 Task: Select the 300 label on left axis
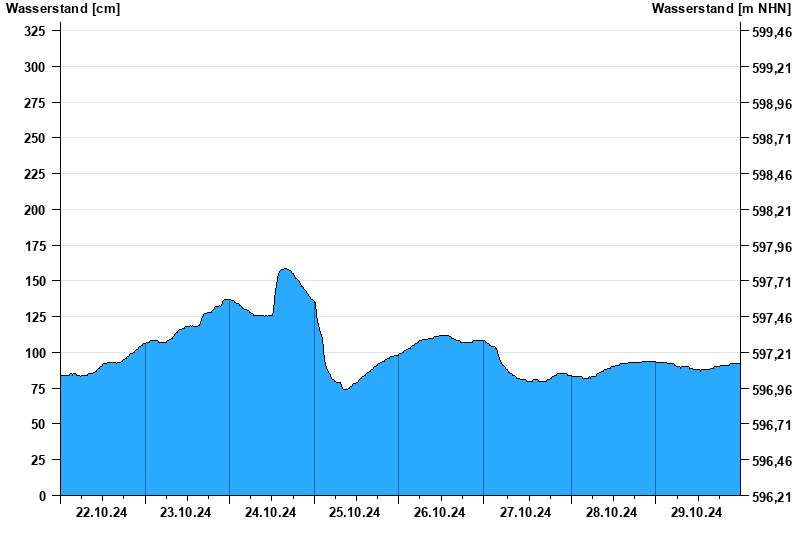coord(35,67)
